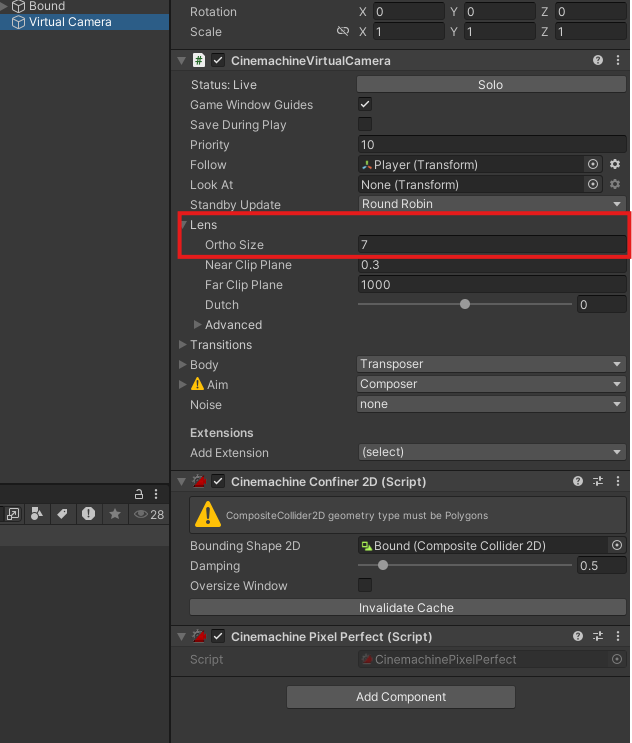Pick Follow target with object picker
Image resolution: width=632 pixels, height=743 pixels.
tap(593, 164)
